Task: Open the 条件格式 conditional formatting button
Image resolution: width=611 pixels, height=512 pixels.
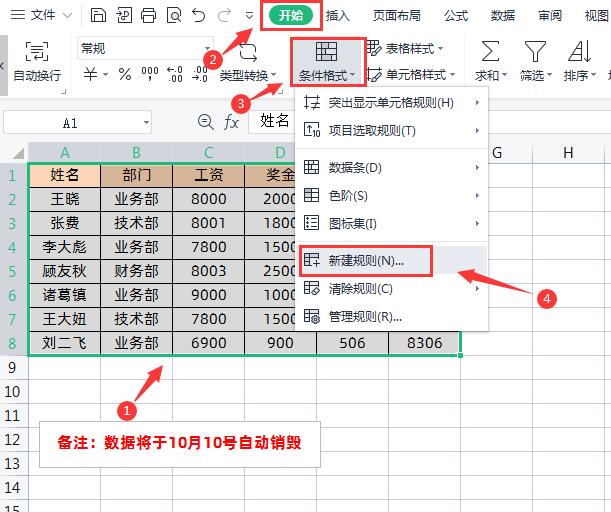Action: coord(327,62)
